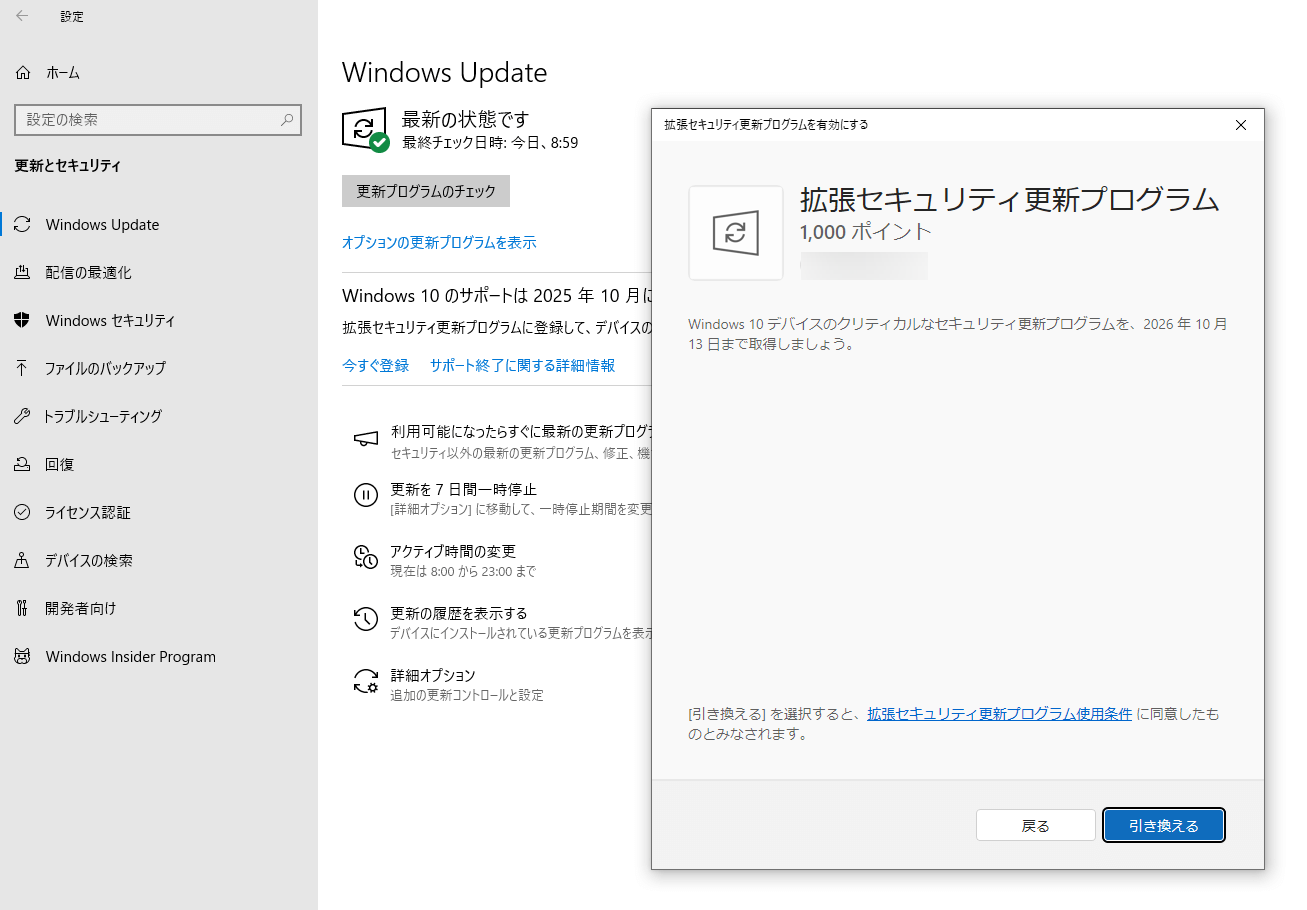Select ライセンス認証 in the sidebar
Screen dimensions: 1307x910
click(x=87, y=513)
